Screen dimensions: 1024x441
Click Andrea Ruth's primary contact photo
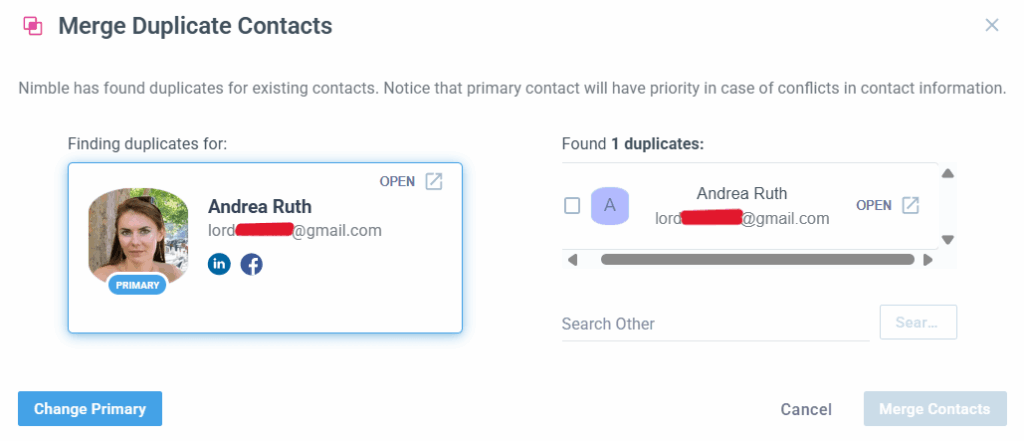(138, 232)
